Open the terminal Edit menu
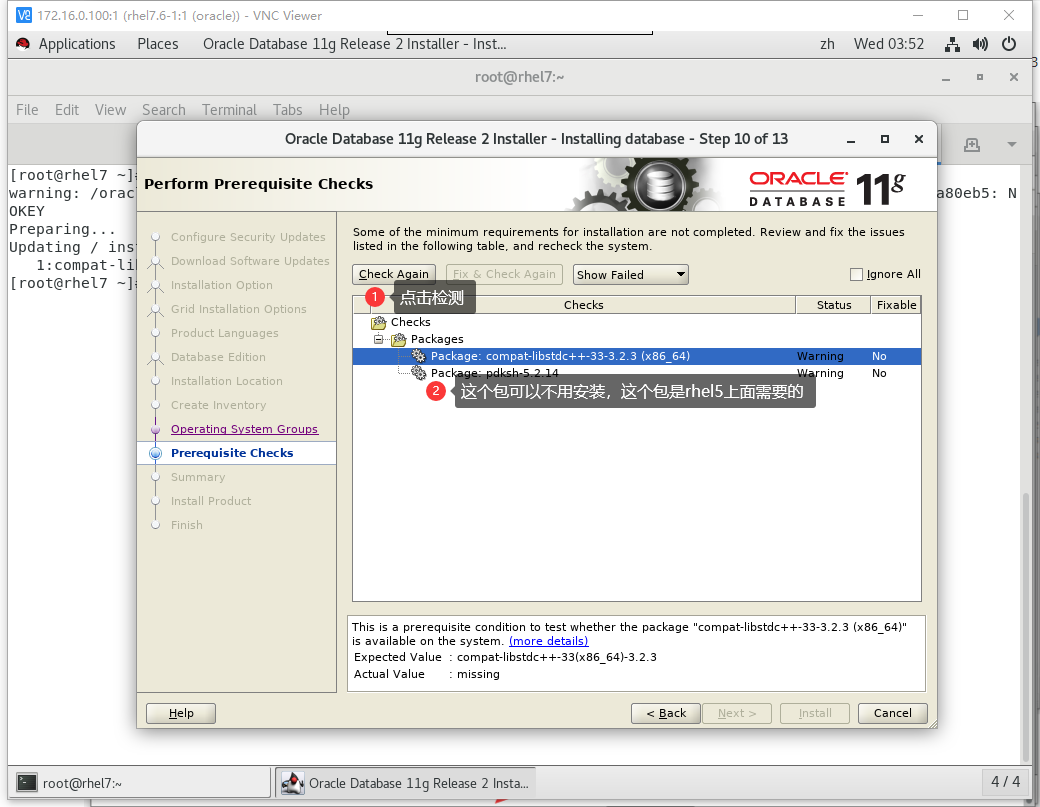This screenshot has height=807, width=1040. tap(67, 110)
